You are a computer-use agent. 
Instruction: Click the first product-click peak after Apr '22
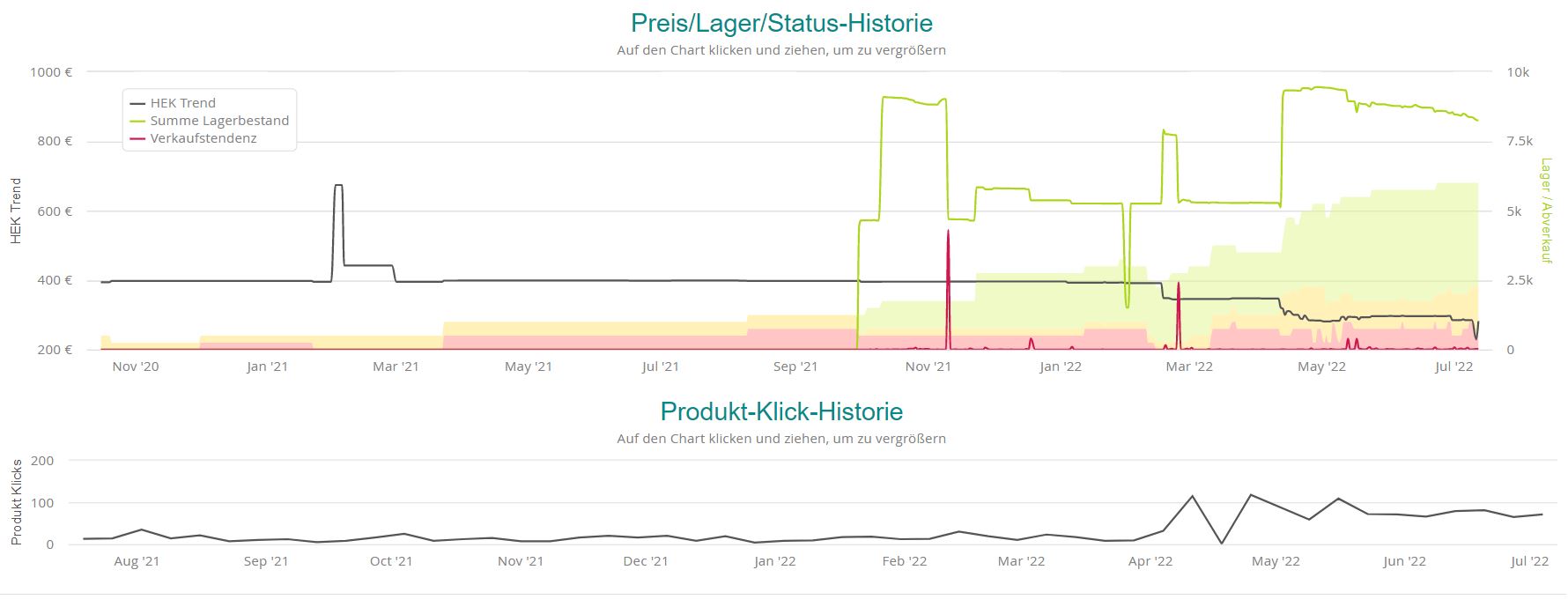click(x=1192, y=497)
